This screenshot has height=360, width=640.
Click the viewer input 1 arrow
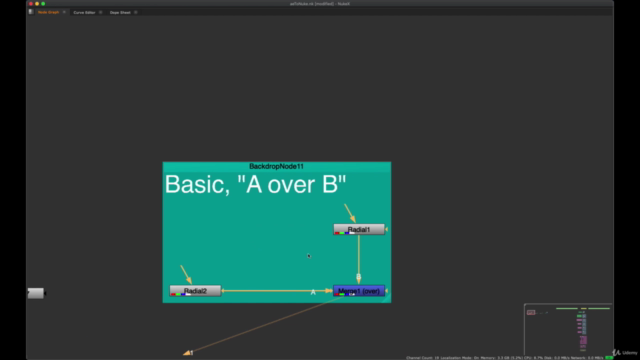point(188,353)
